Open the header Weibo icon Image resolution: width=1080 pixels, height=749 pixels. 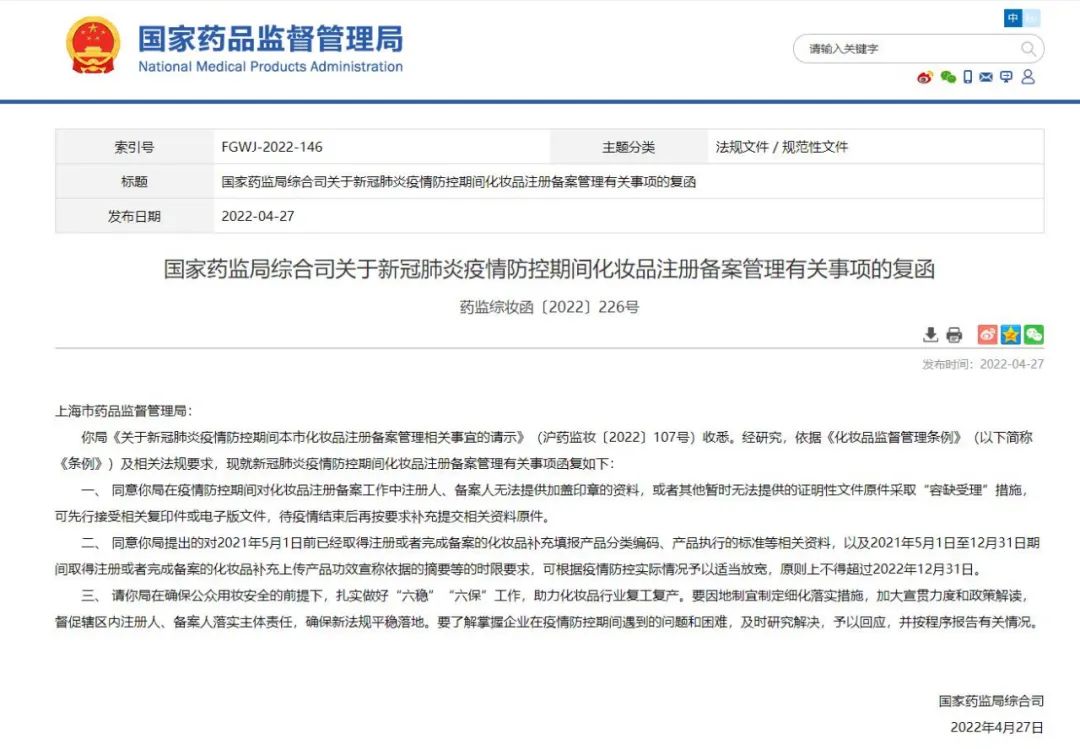coord(924,77)
